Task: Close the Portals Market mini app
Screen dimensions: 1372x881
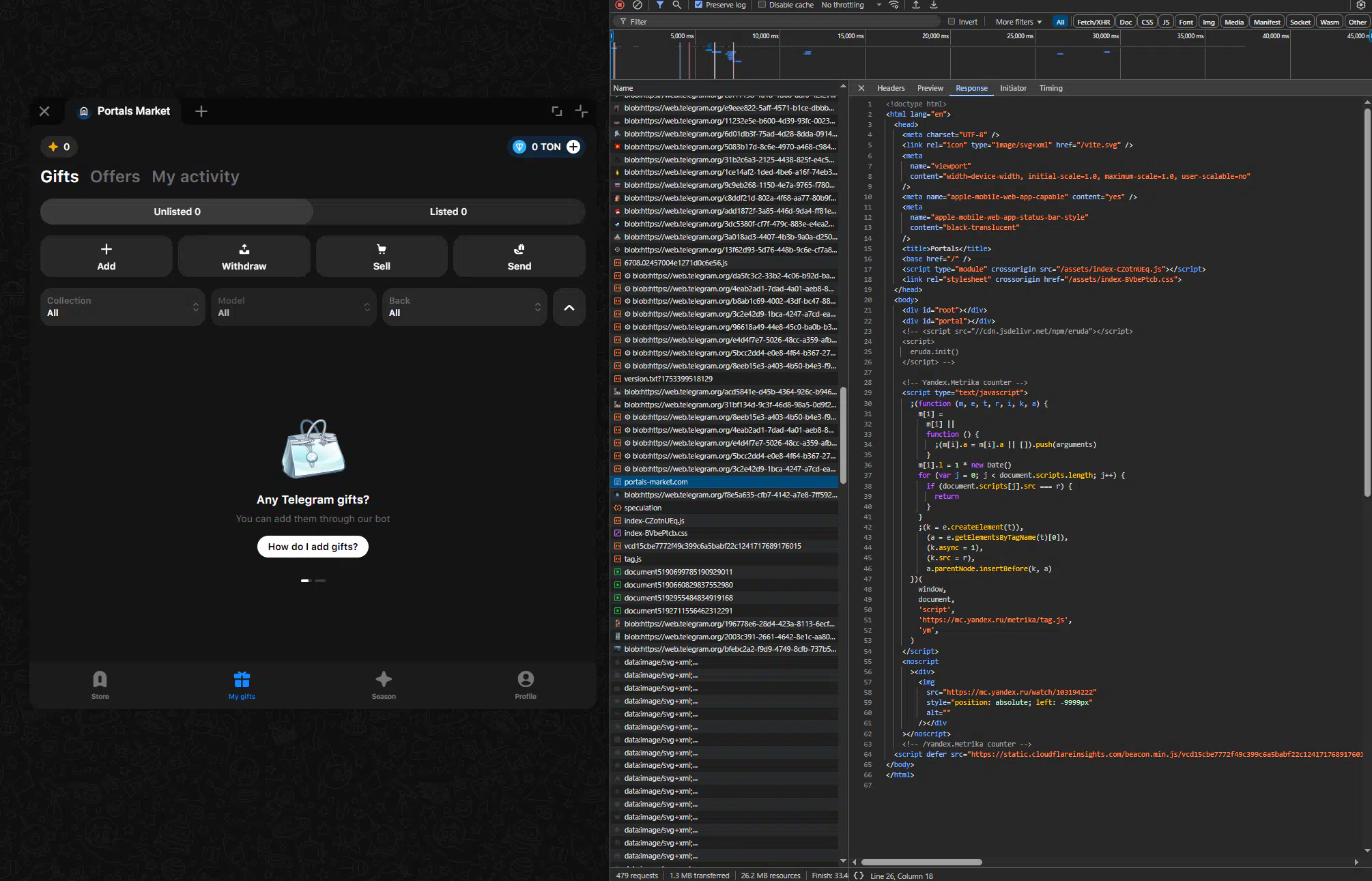Action: click(44, 111)
